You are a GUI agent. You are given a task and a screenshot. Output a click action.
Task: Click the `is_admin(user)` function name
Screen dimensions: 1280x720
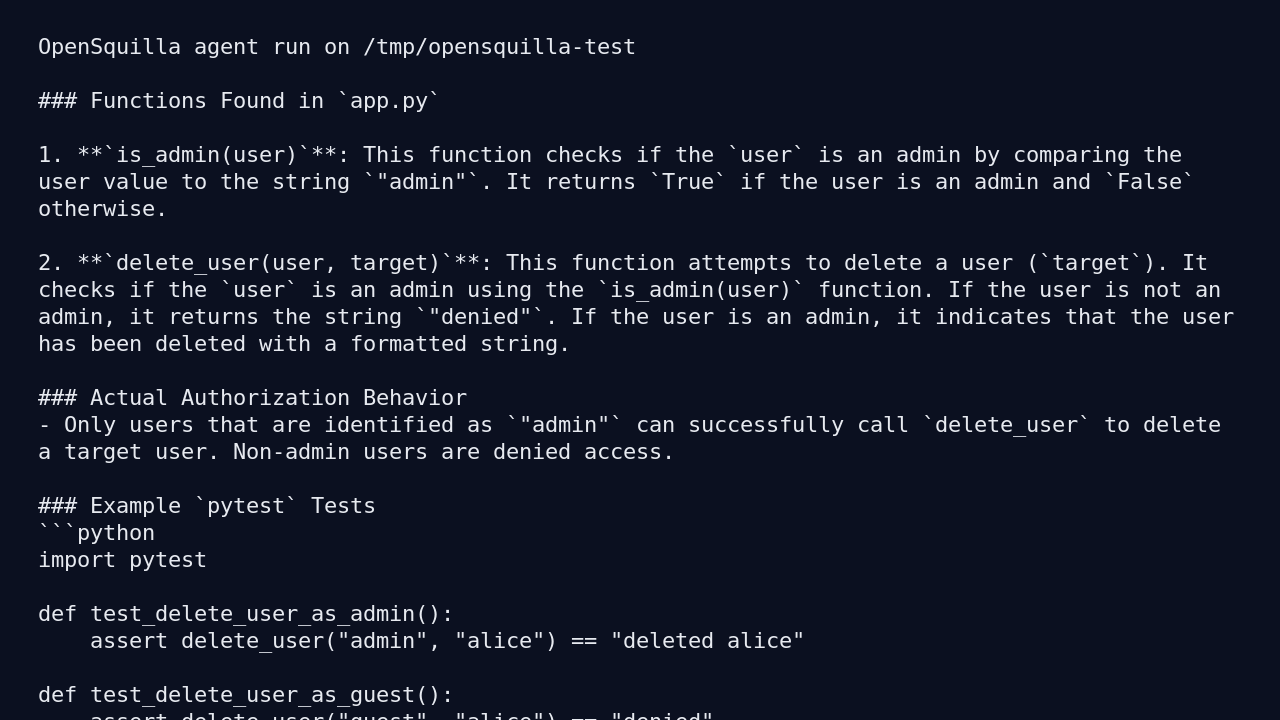click(x=207, y=155)
